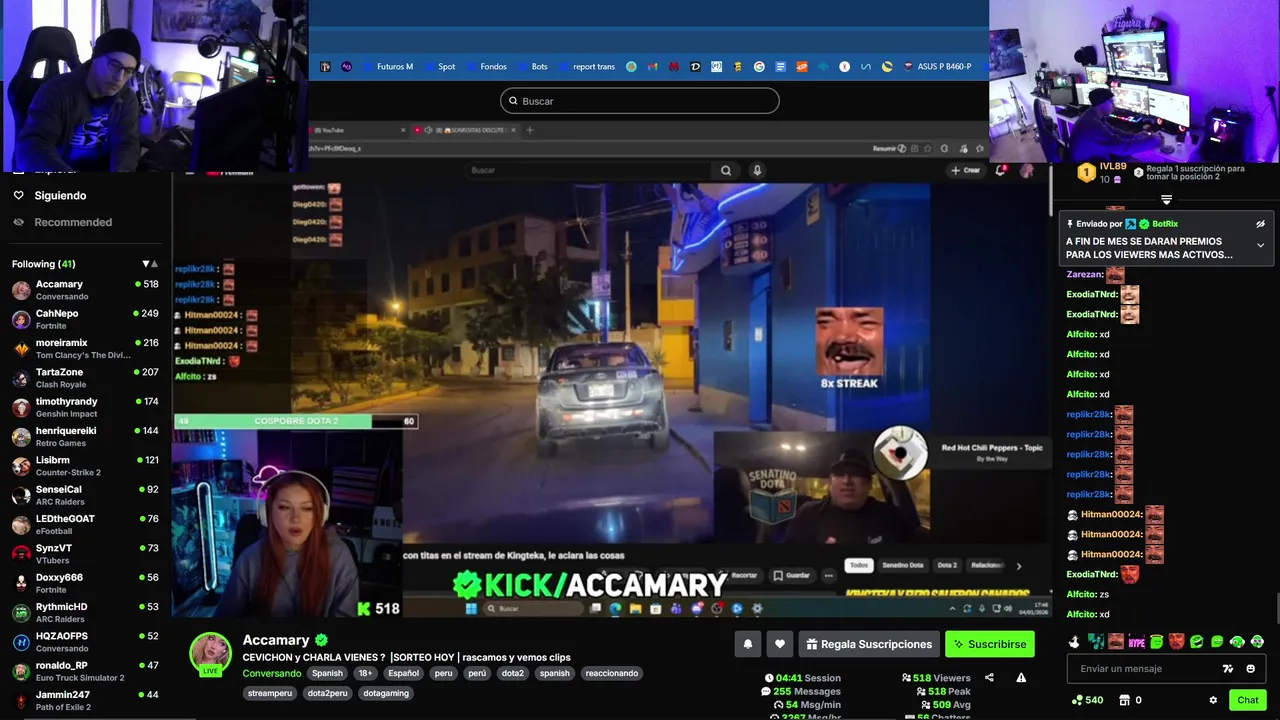Click Regala Suscripciones button
This screenshot has height=720, width=1280.
pos(869,644)
